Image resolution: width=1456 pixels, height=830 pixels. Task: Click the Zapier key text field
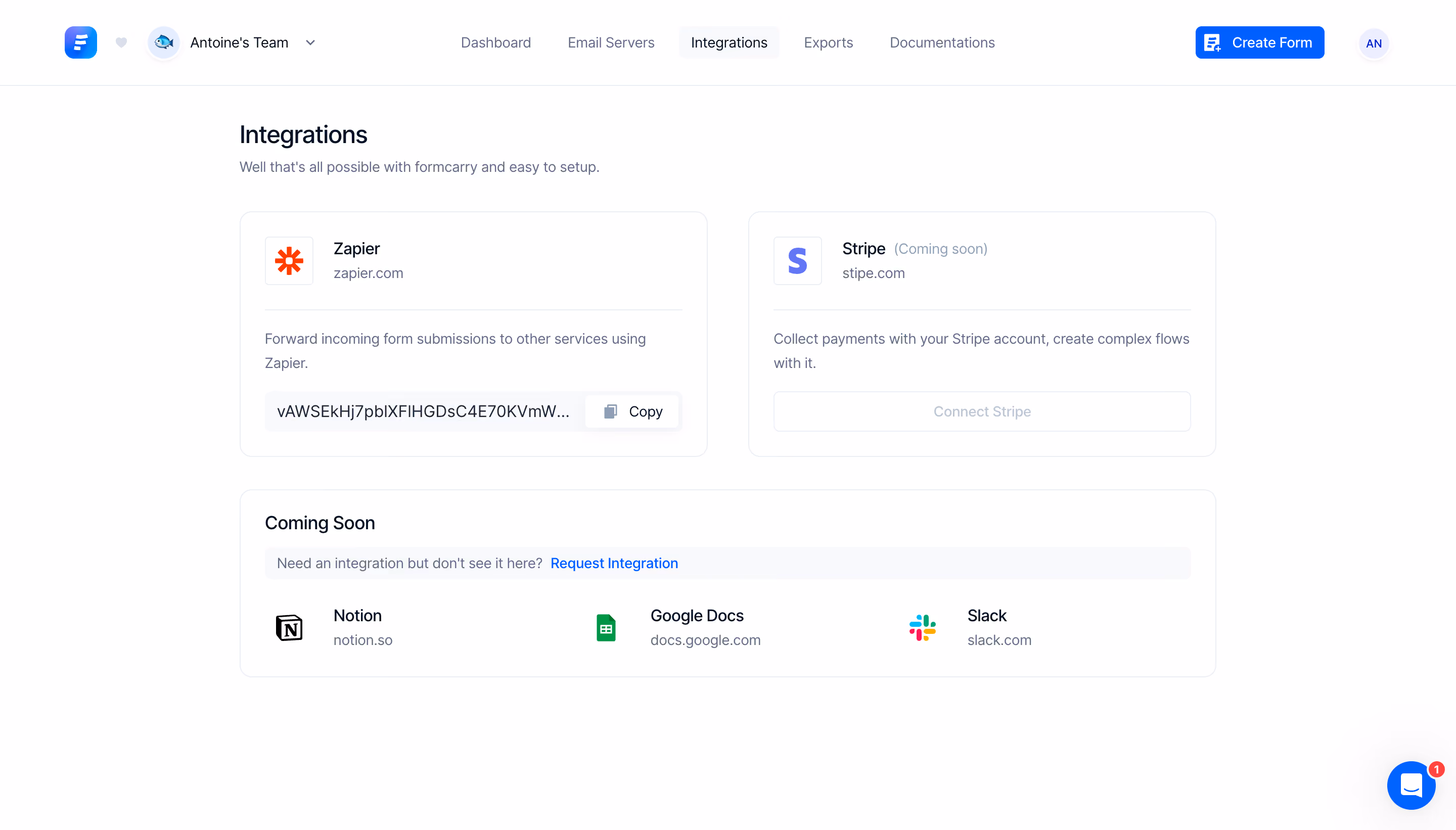423,411
